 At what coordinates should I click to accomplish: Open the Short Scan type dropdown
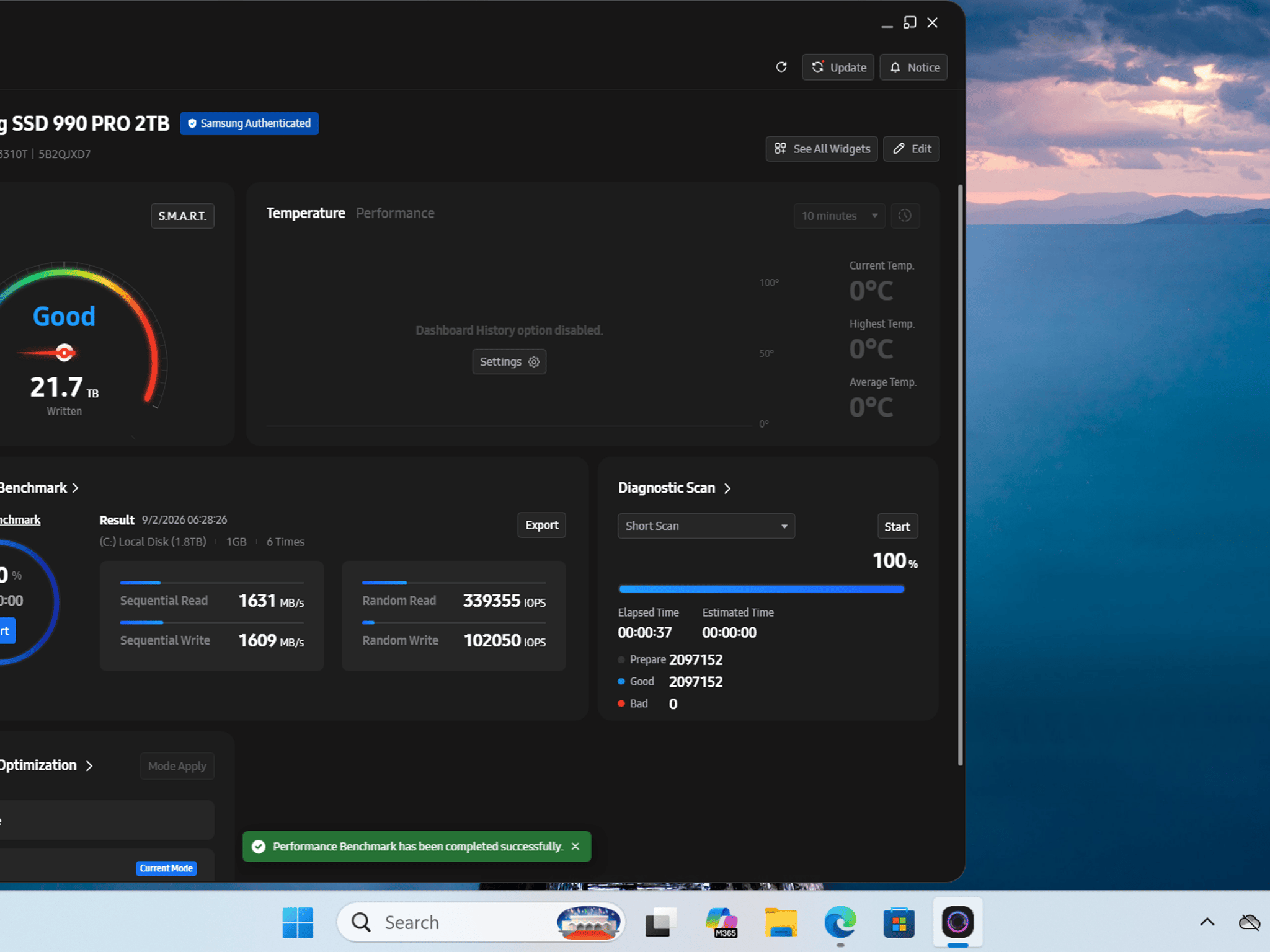click(x=706, y=526)
